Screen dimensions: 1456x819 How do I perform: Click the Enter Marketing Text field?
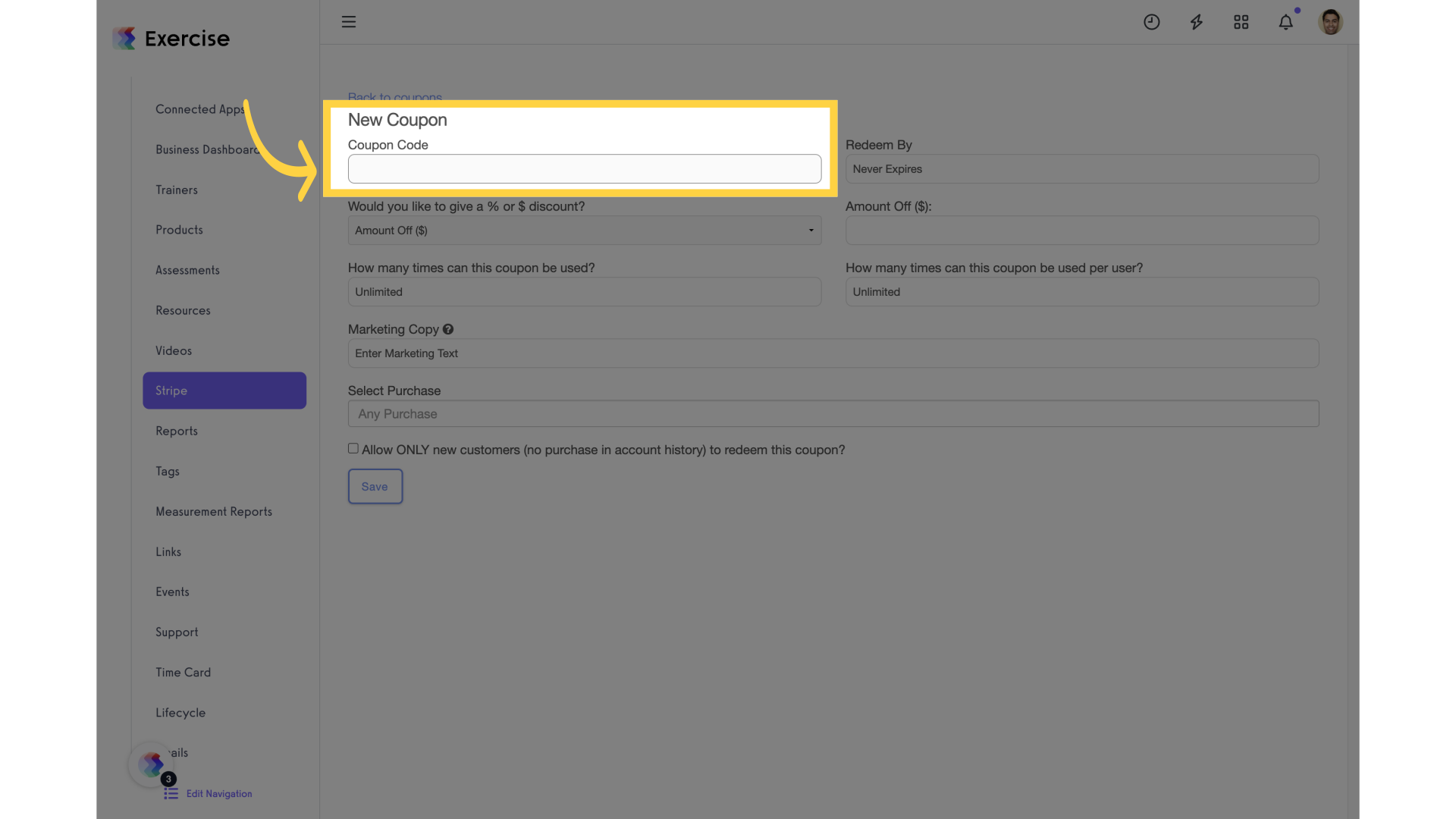click(833, 353)
